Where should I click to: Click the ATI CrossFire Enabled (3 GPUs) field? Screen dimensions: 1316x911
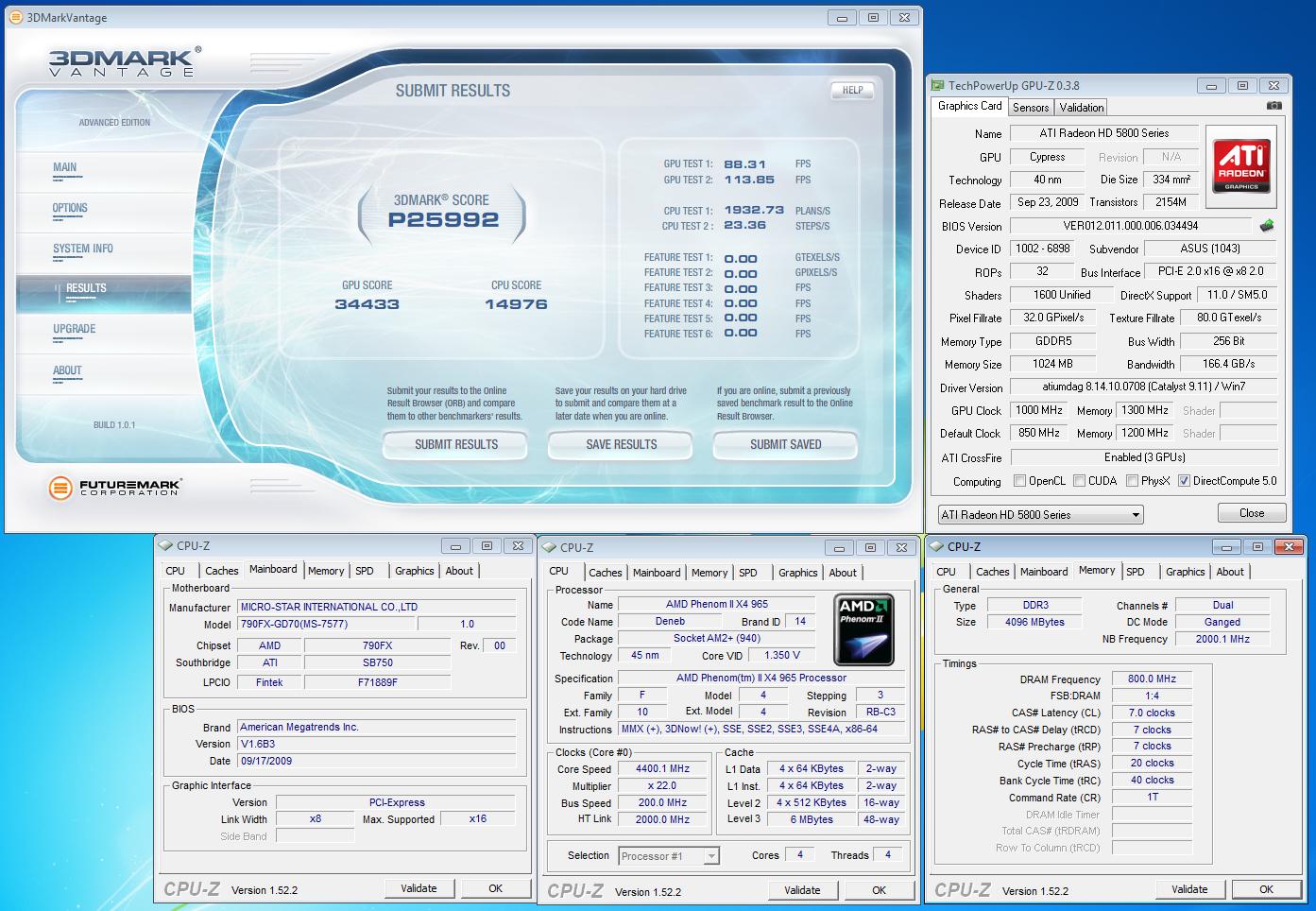tap(1144, 457)
